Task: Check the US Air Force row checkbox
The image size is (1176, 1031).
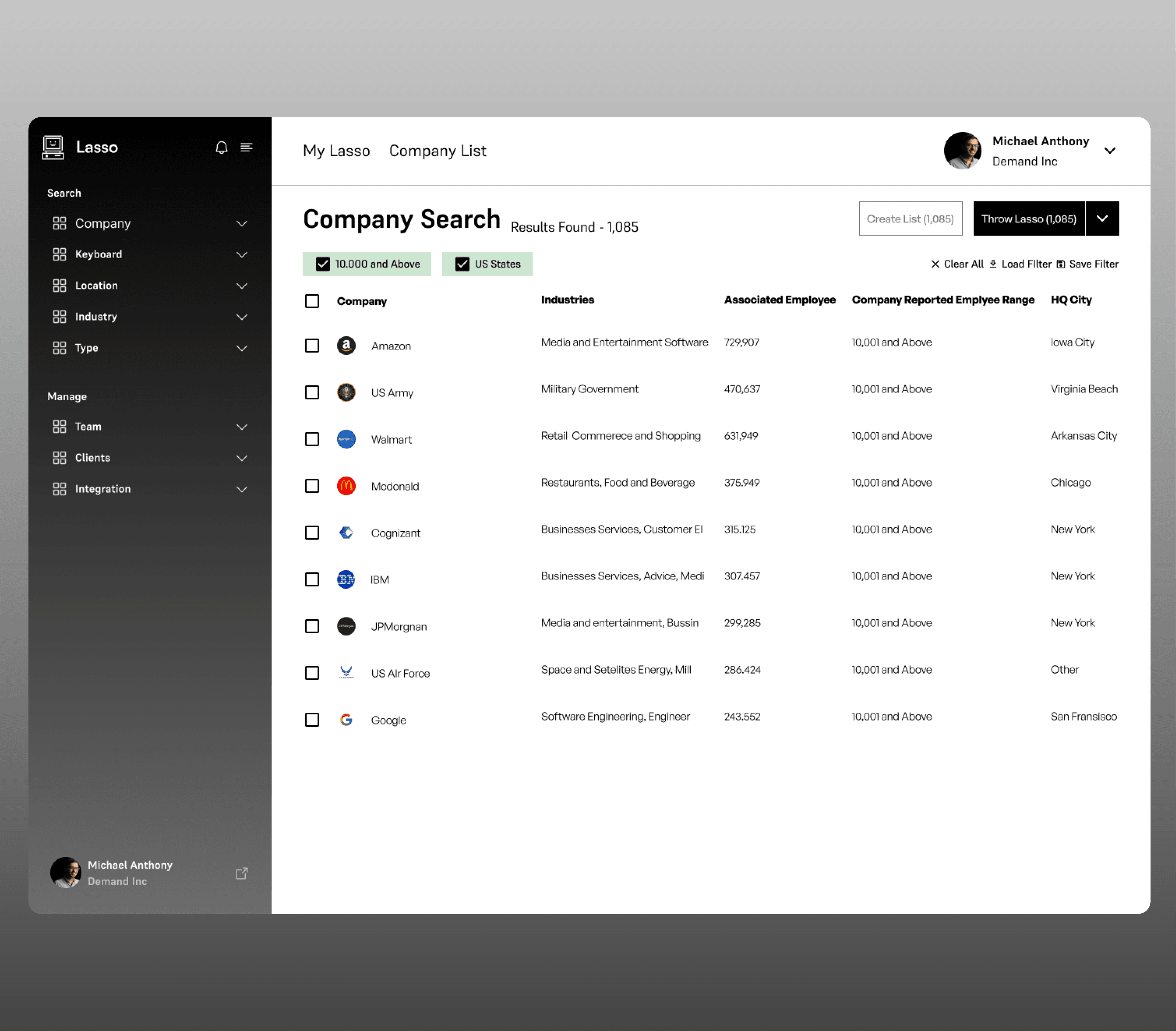Action: click(x=312, y=673)
